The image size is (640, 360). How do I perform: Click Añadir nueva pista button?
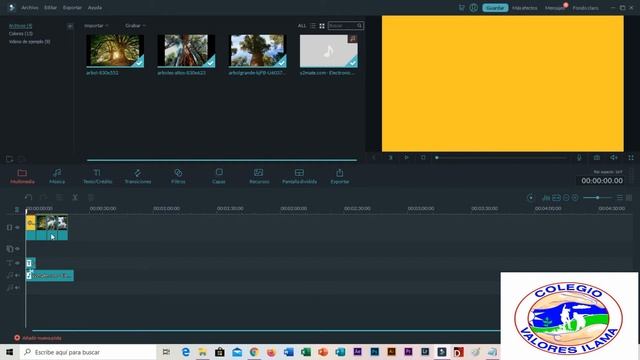click(x=38, y=338)
